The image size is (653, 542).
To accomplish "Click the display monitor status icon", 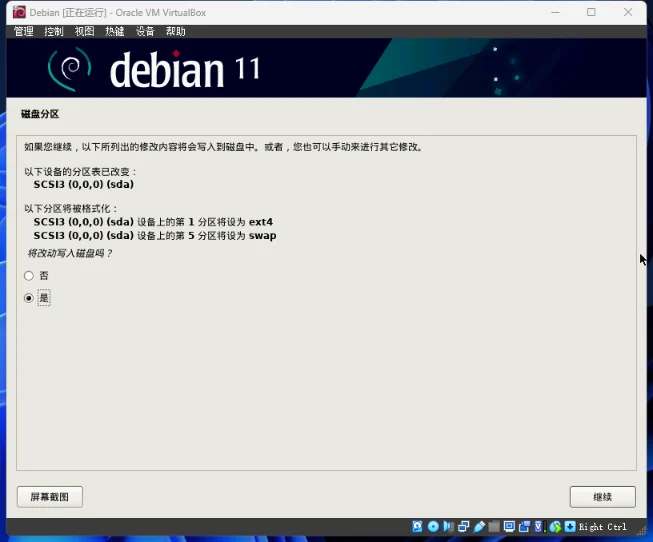I will (x=509, y=527).
